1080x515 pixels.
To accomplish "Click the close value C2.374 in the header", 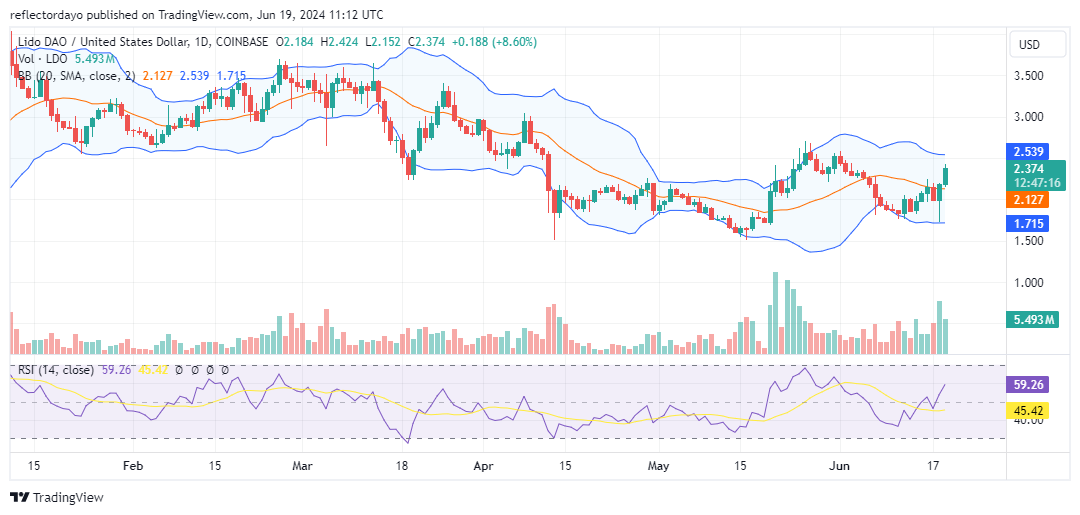I will click(x=427, y=42).
